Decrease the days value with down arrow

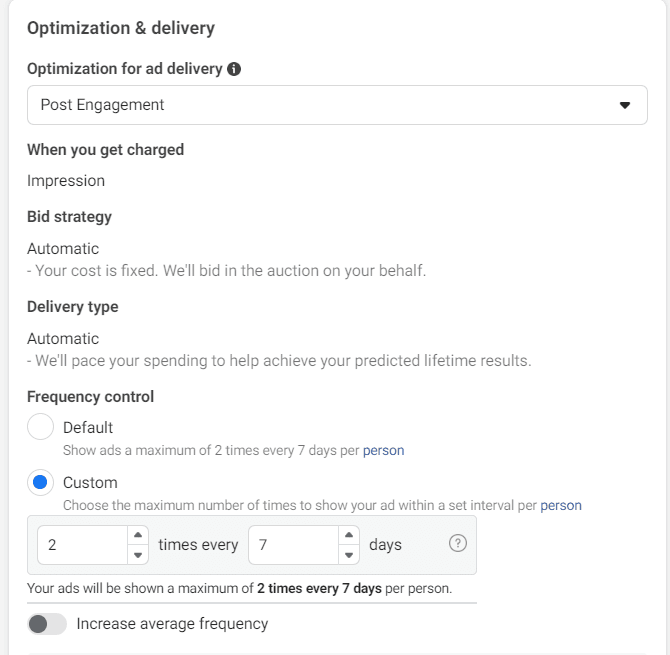click(348, 554)
